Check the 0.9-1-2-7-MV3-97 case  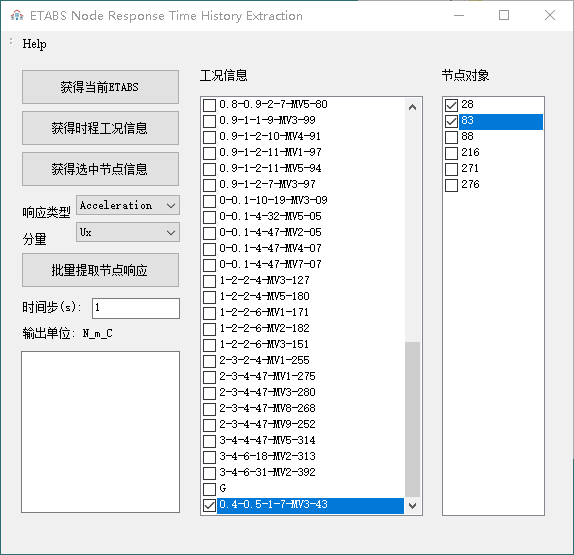point(209,185)
